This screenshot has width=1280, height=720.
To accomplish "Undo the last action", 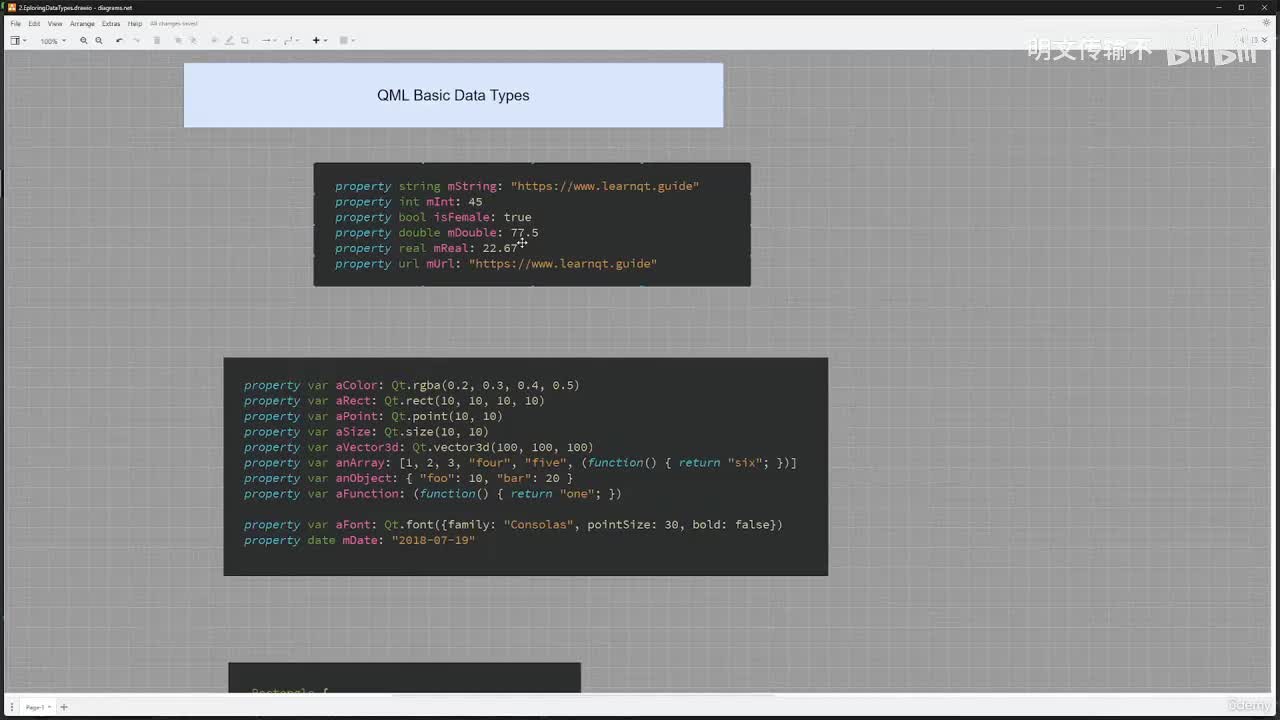I will 119,41.
